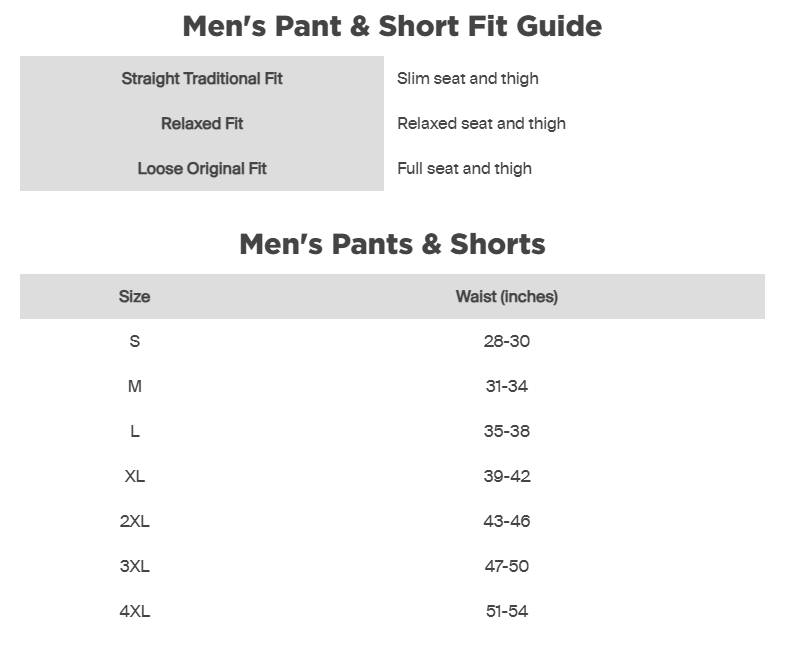
Task: Click the Size column header
Action: (134, 296)
